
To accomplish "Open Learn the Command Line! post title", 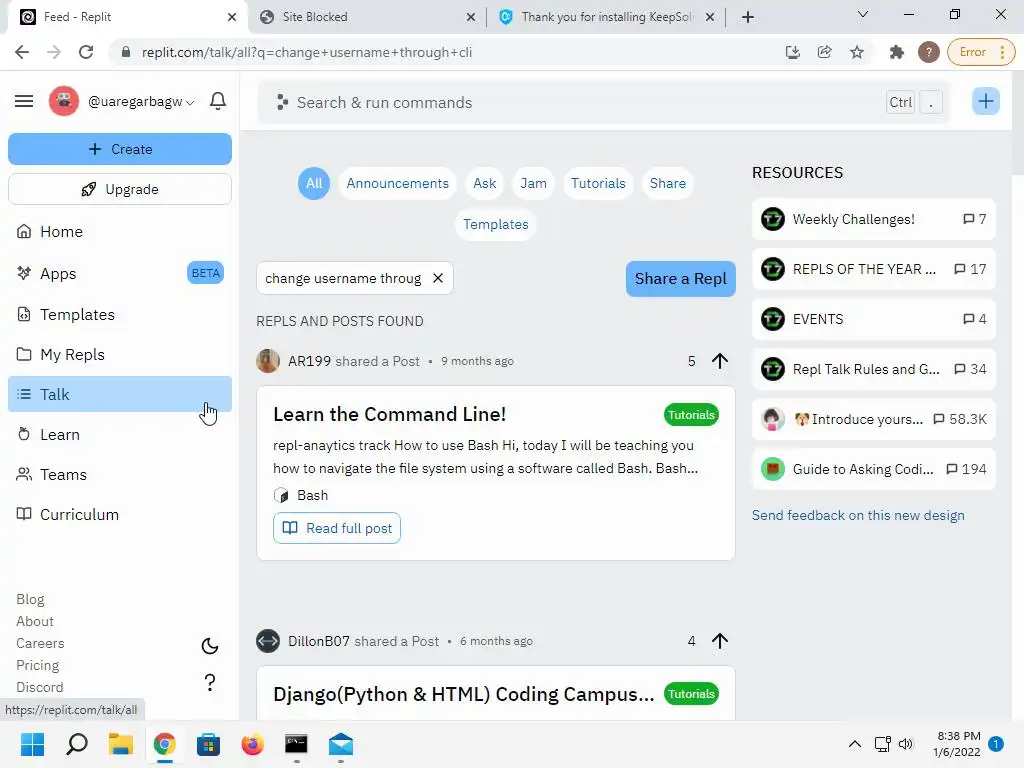I will (x=390, y=415).
